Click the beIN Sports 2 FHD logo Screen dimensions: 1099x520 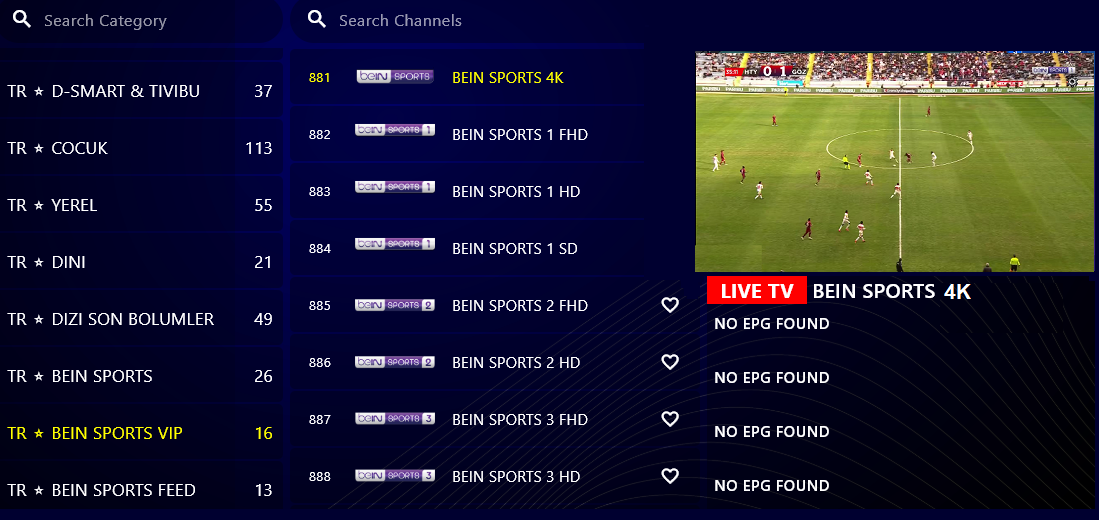(395, 305)
